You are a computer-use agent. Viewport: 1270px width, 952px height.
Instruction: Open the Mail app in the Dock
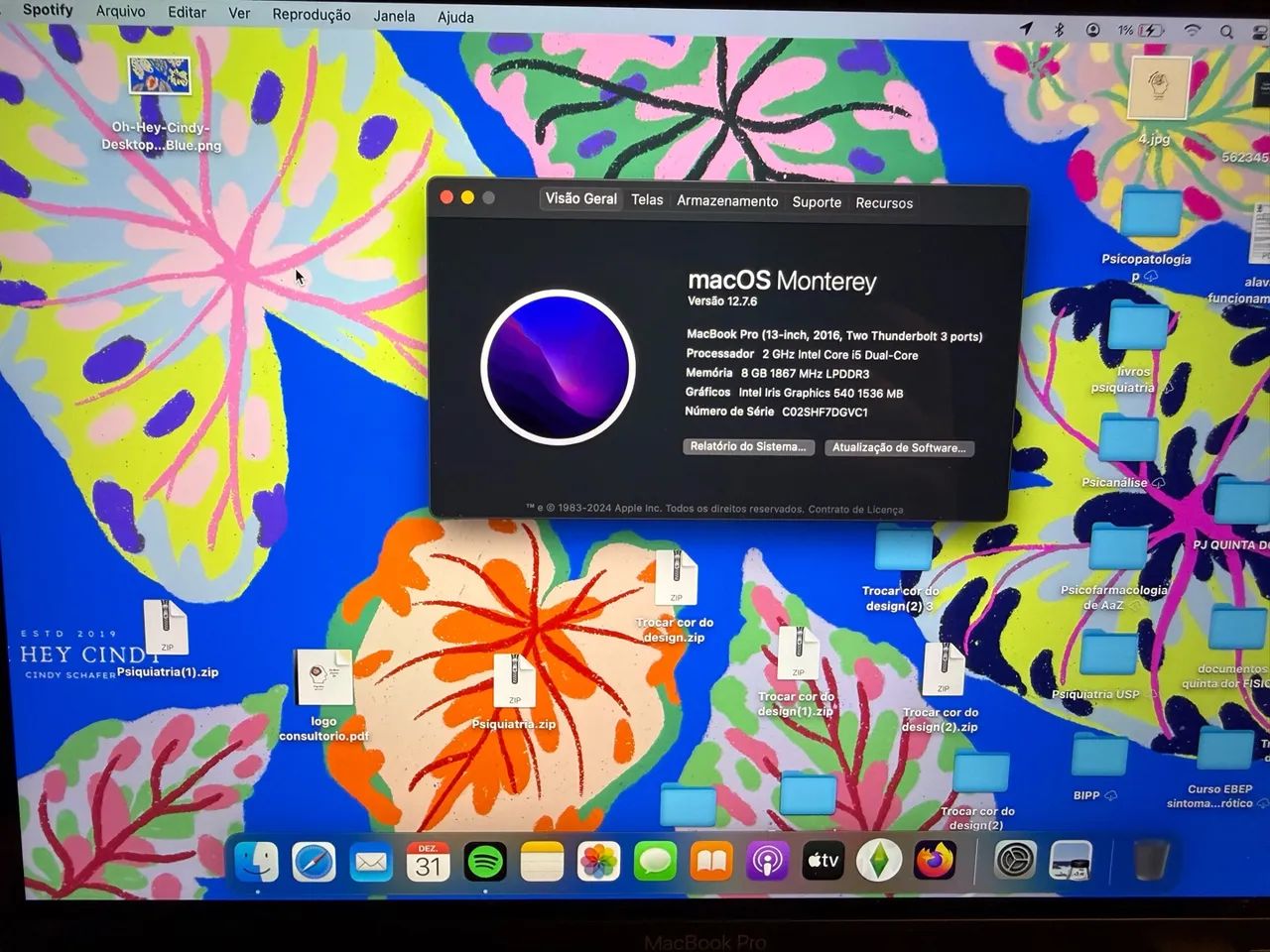[x=371, y=862]
